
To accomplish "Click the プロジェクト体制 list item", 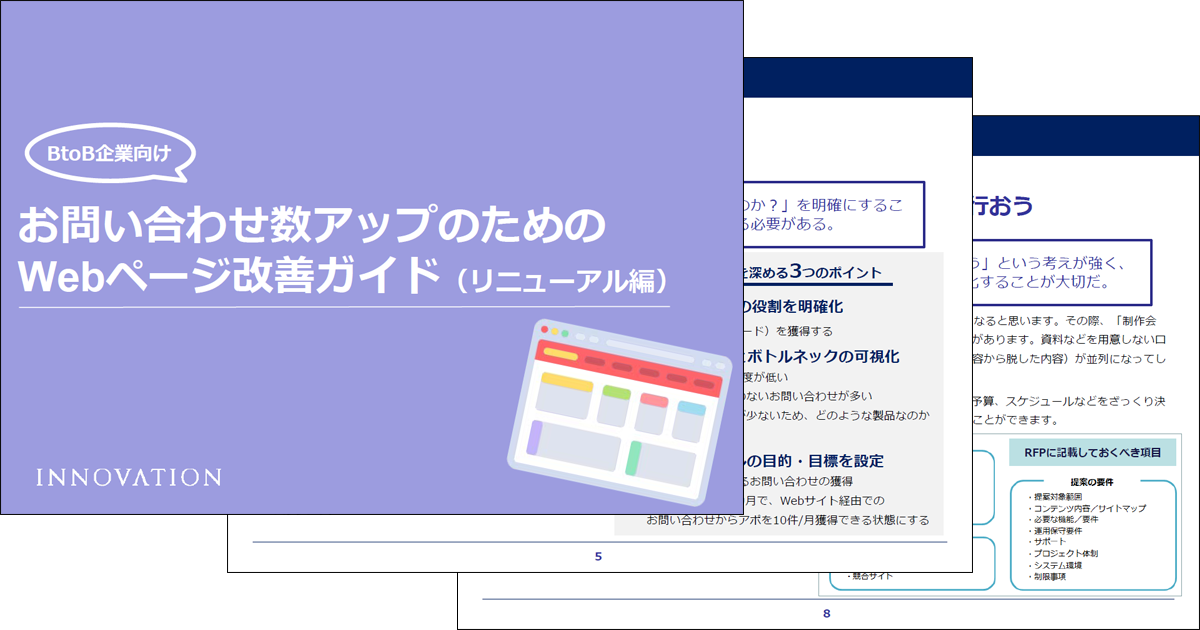I will click(1069, 553).
